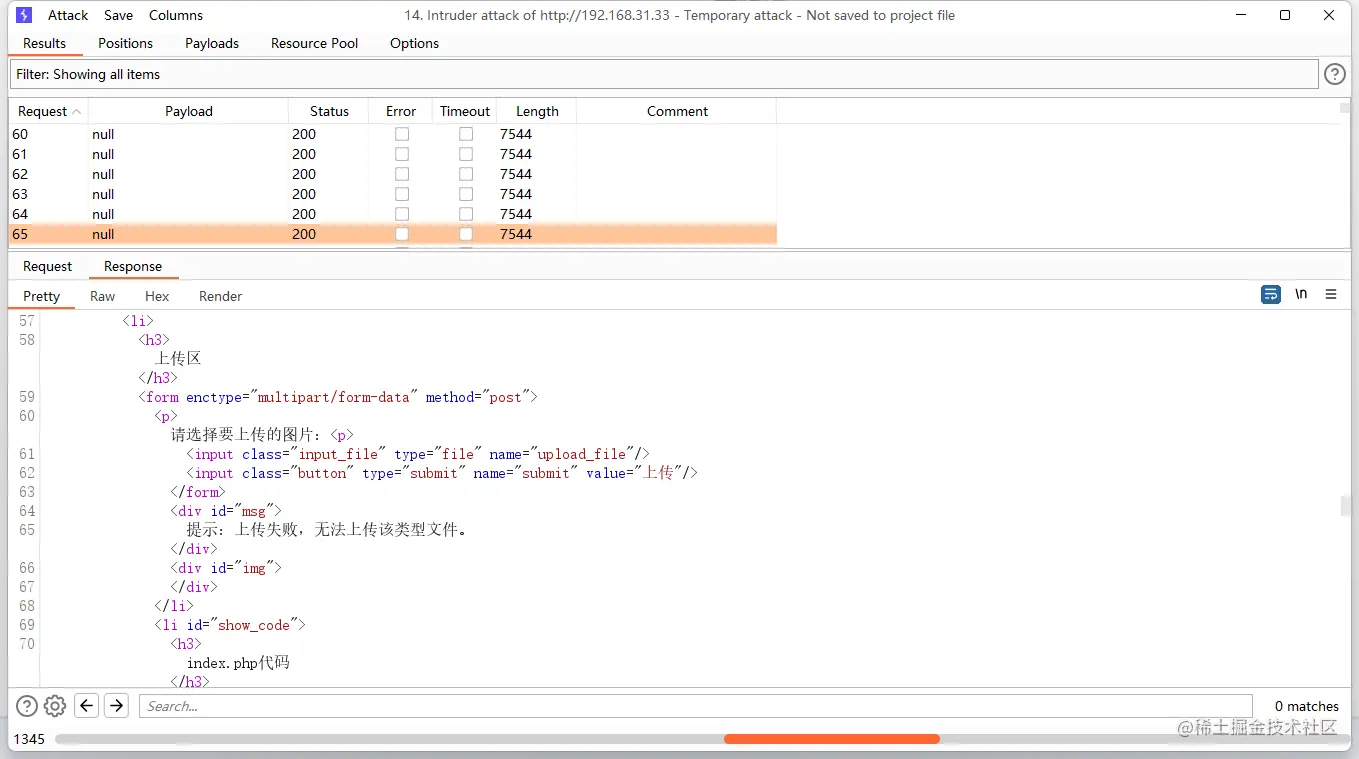Tick the Timeout checkbox for request 64
The width and height of the screenshot is (1359, 759).
466,214
